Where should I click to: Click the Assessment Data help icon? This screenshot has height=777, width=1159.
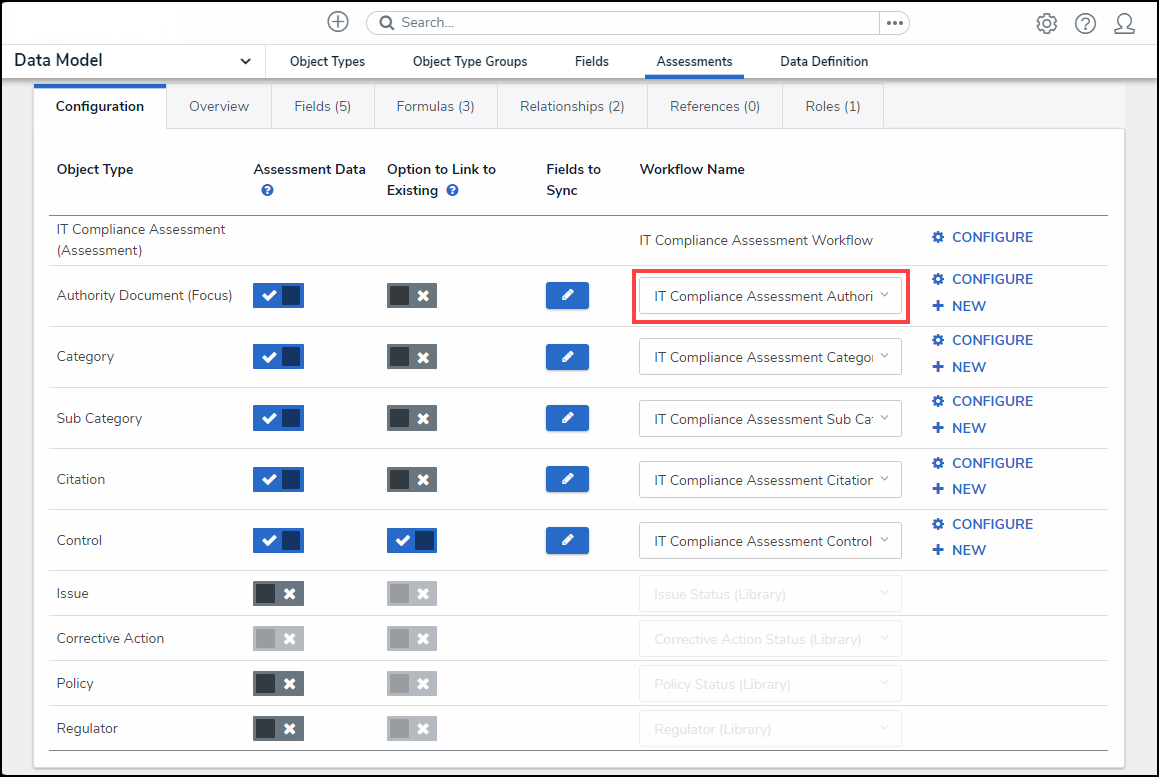pyautogui.click(x=267, y=190)
